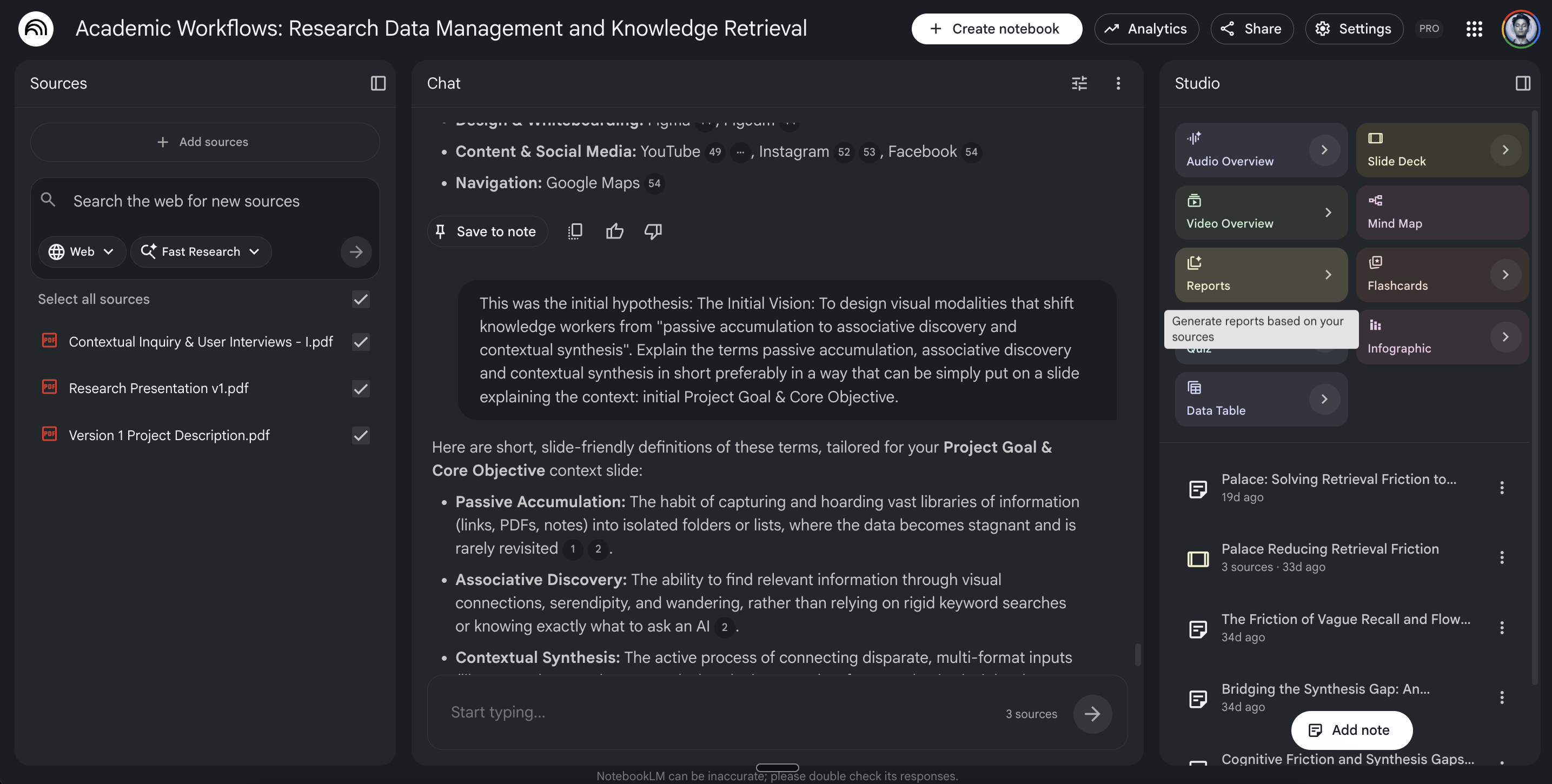Click the notebook title text
Screen dimensions: 1552x784
[x=441, y=28]
